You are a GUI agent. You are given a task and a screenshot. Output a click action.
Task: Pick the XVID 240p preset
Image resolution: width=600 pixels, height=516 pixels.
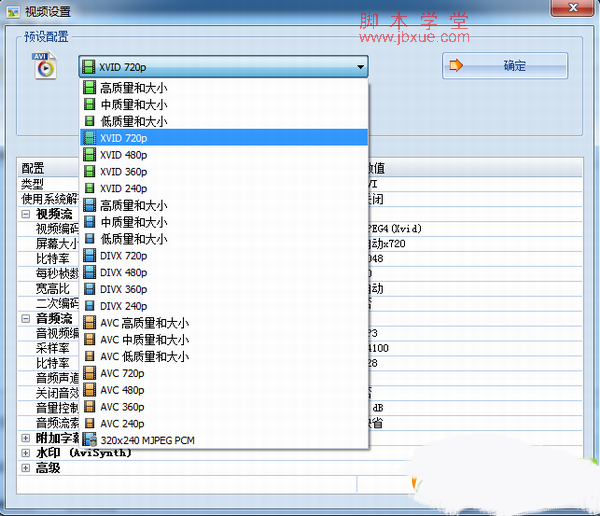pos(224,188)
